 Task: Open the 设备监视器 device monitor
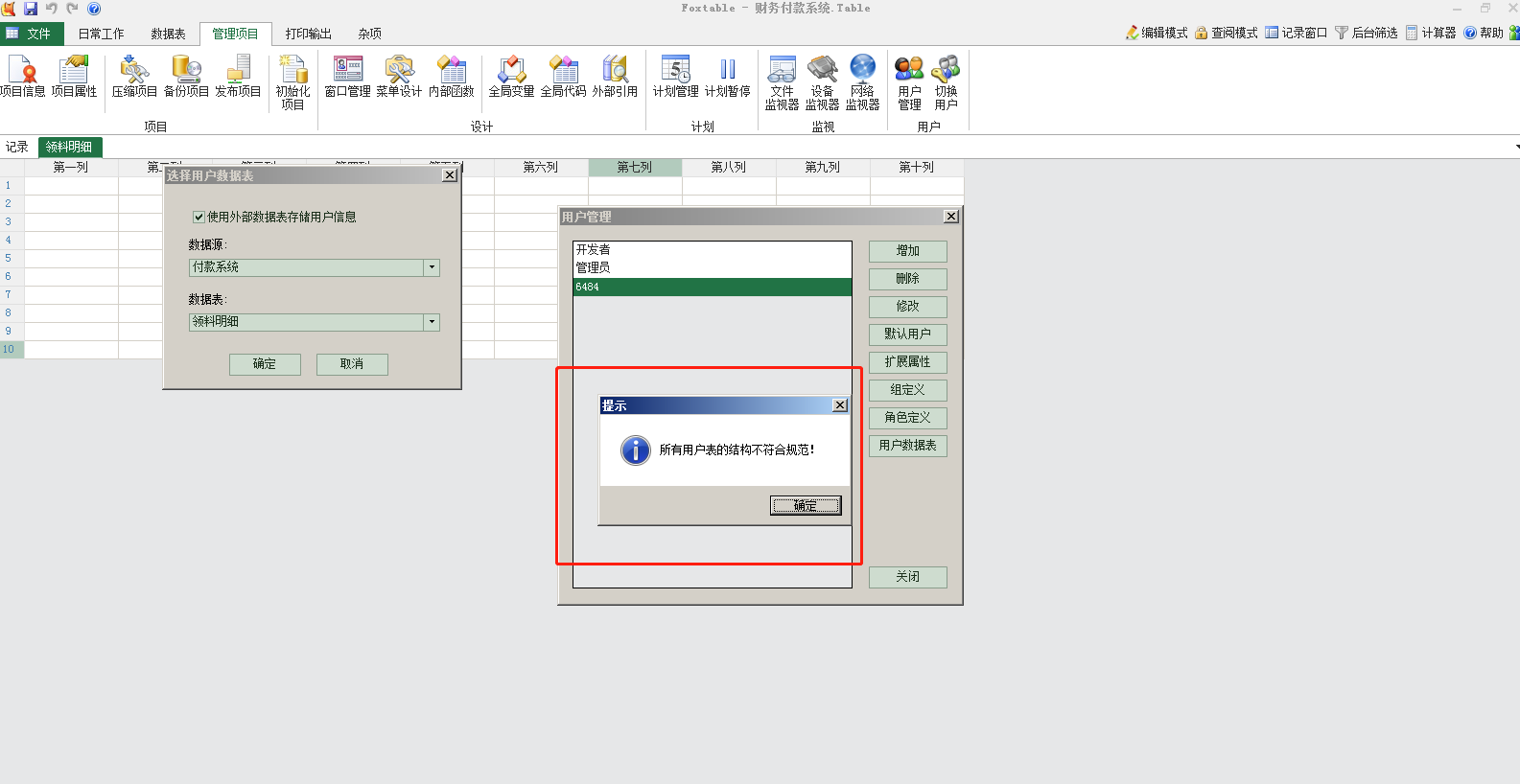tap(822, 82)
